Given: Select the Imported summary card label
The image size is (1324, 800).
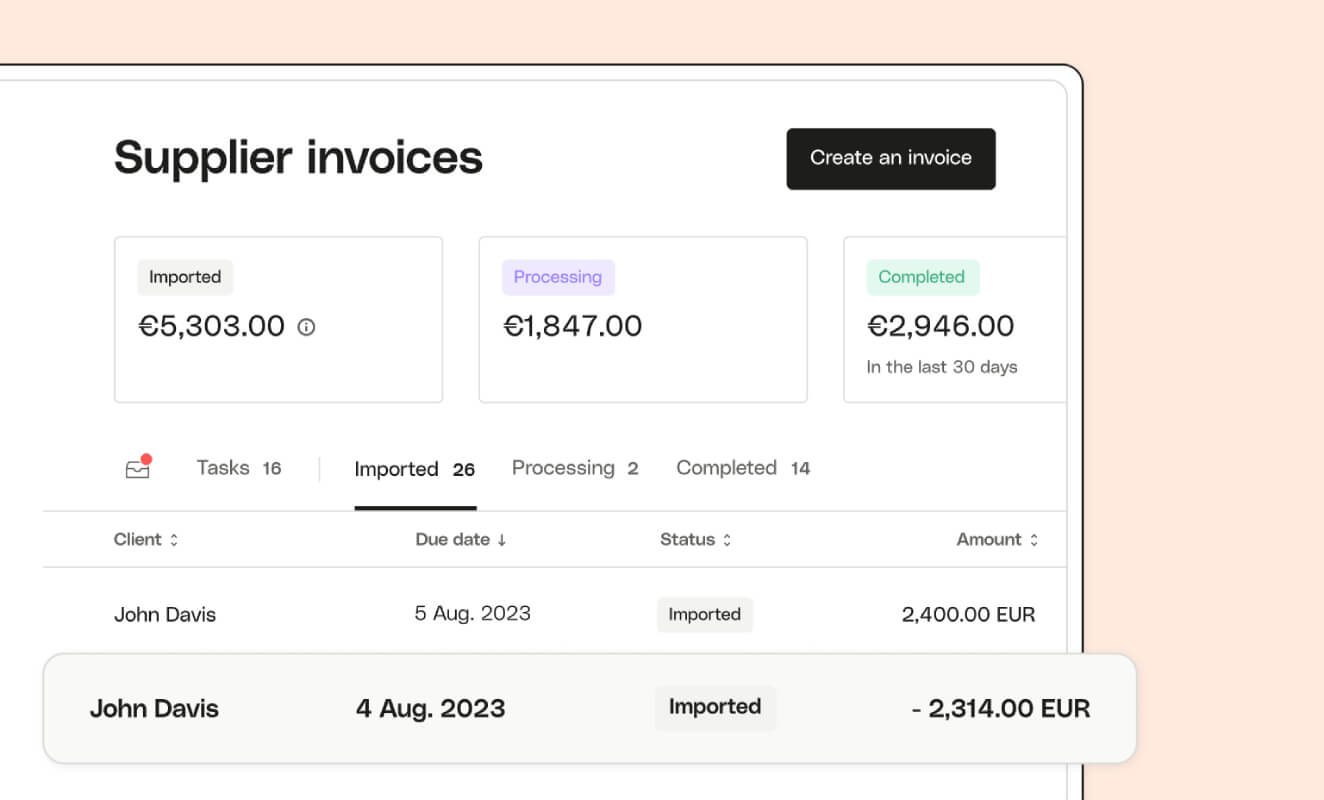Looking at the screenshot, I should pyautogui.click(x=185, y=277).
